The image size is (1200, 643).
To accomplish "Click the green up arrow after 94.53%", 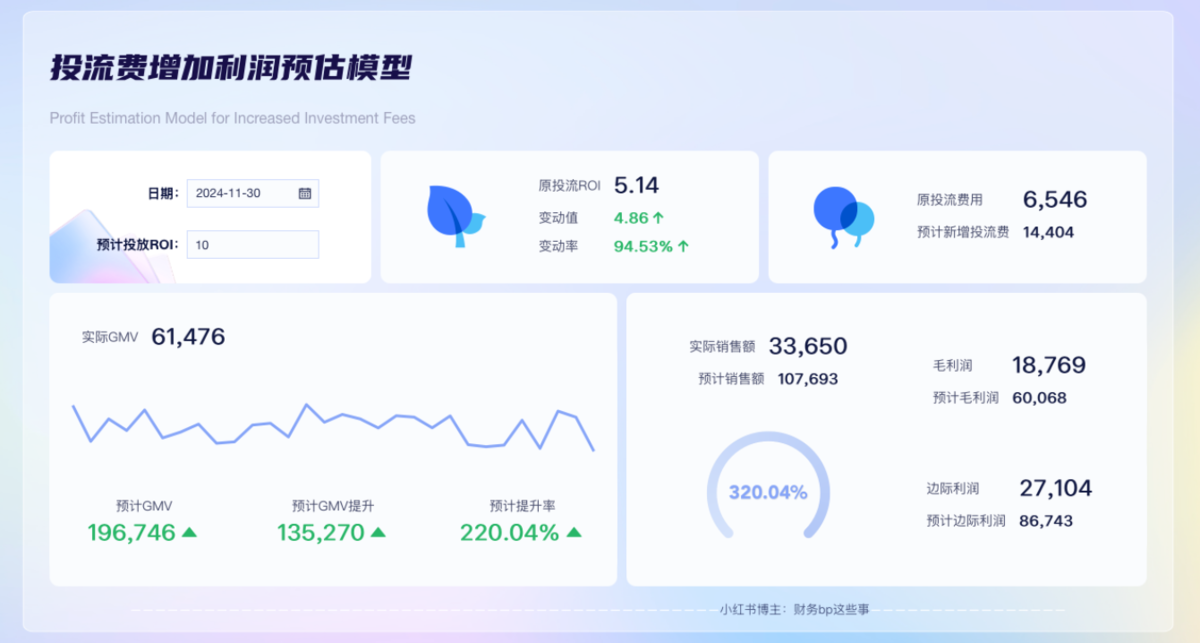I will pos(684,246).
